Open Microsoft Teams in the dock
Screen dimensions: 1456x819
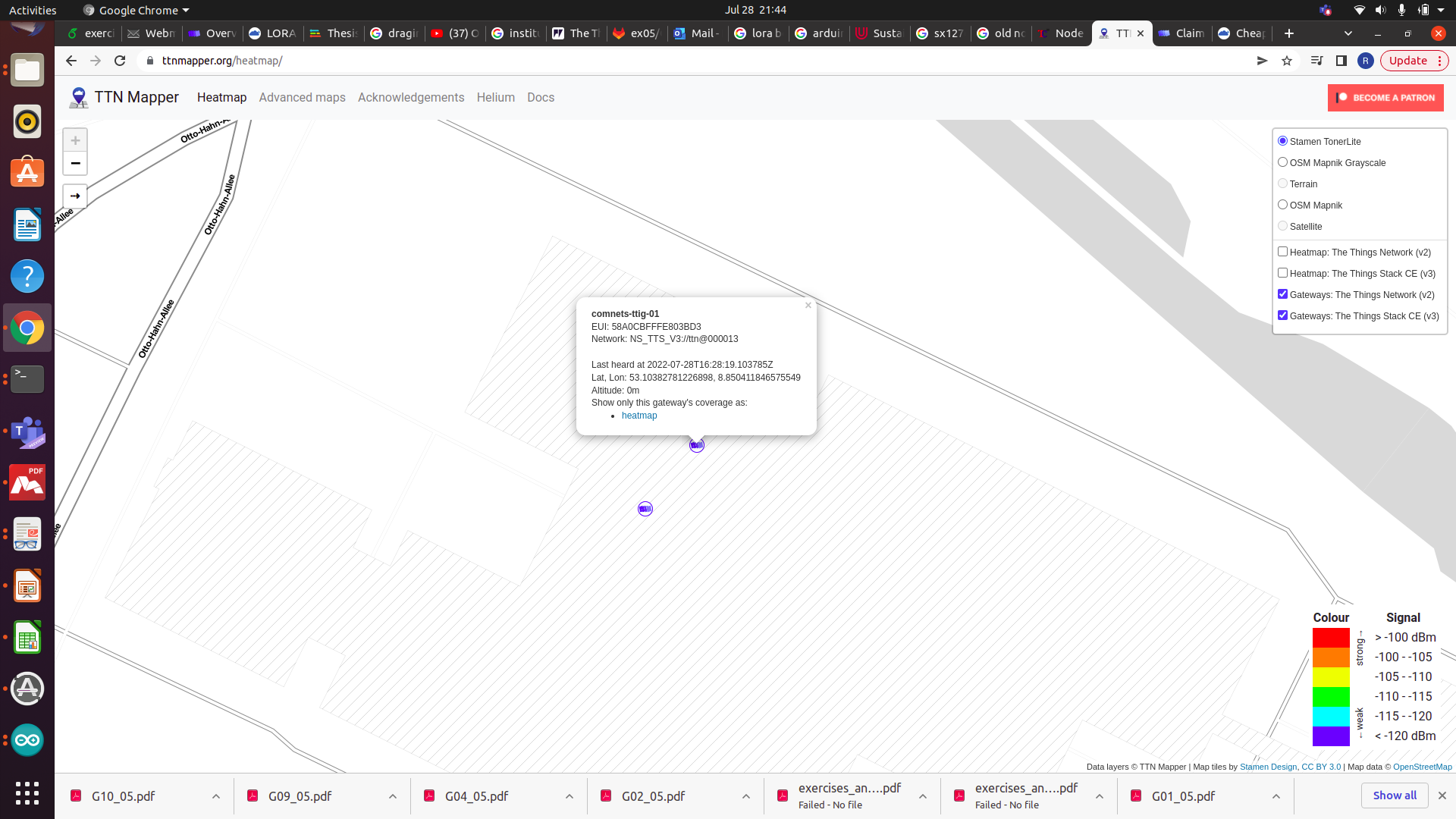pyautogui.click(x=27, y=431)
